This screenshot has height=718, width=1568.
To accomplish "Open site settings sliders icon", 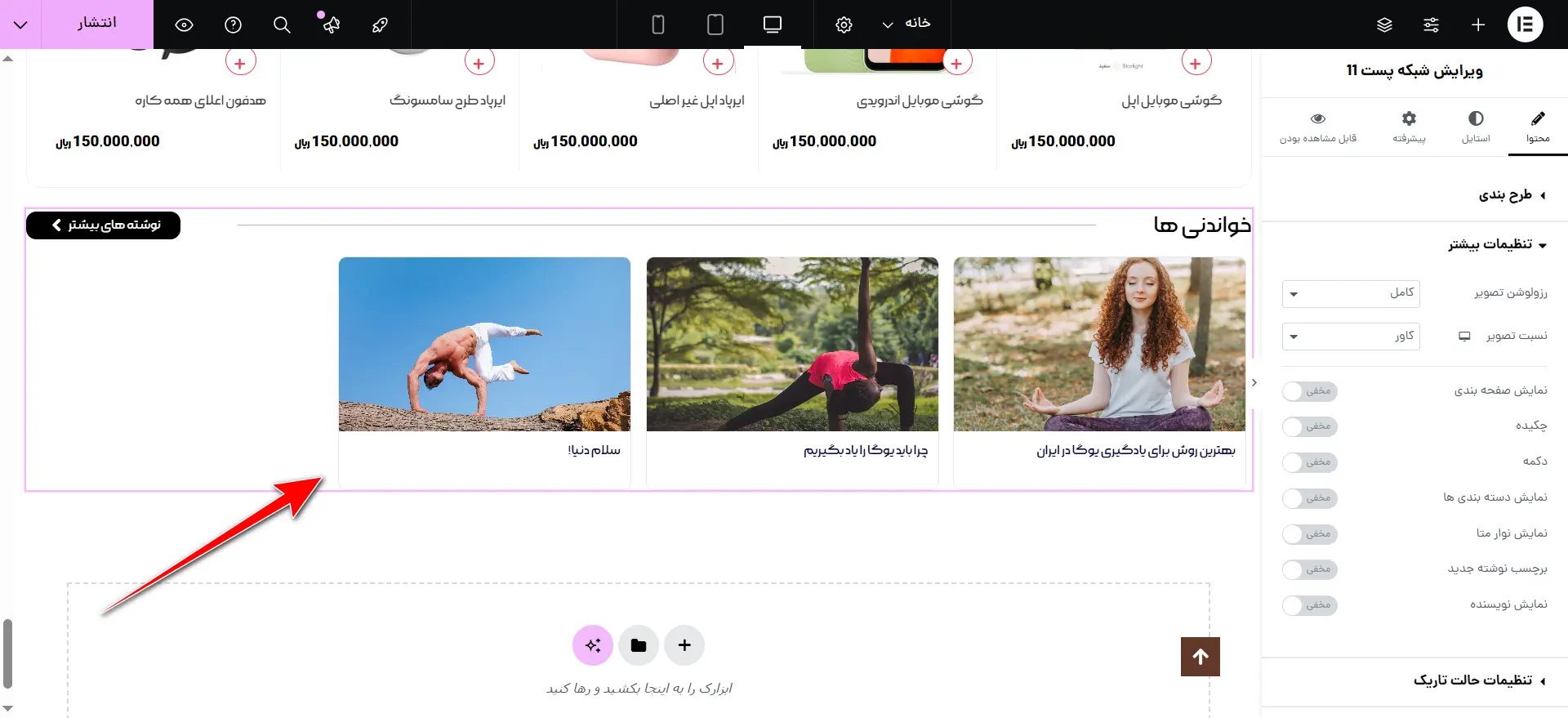I will click(1431, 25).
